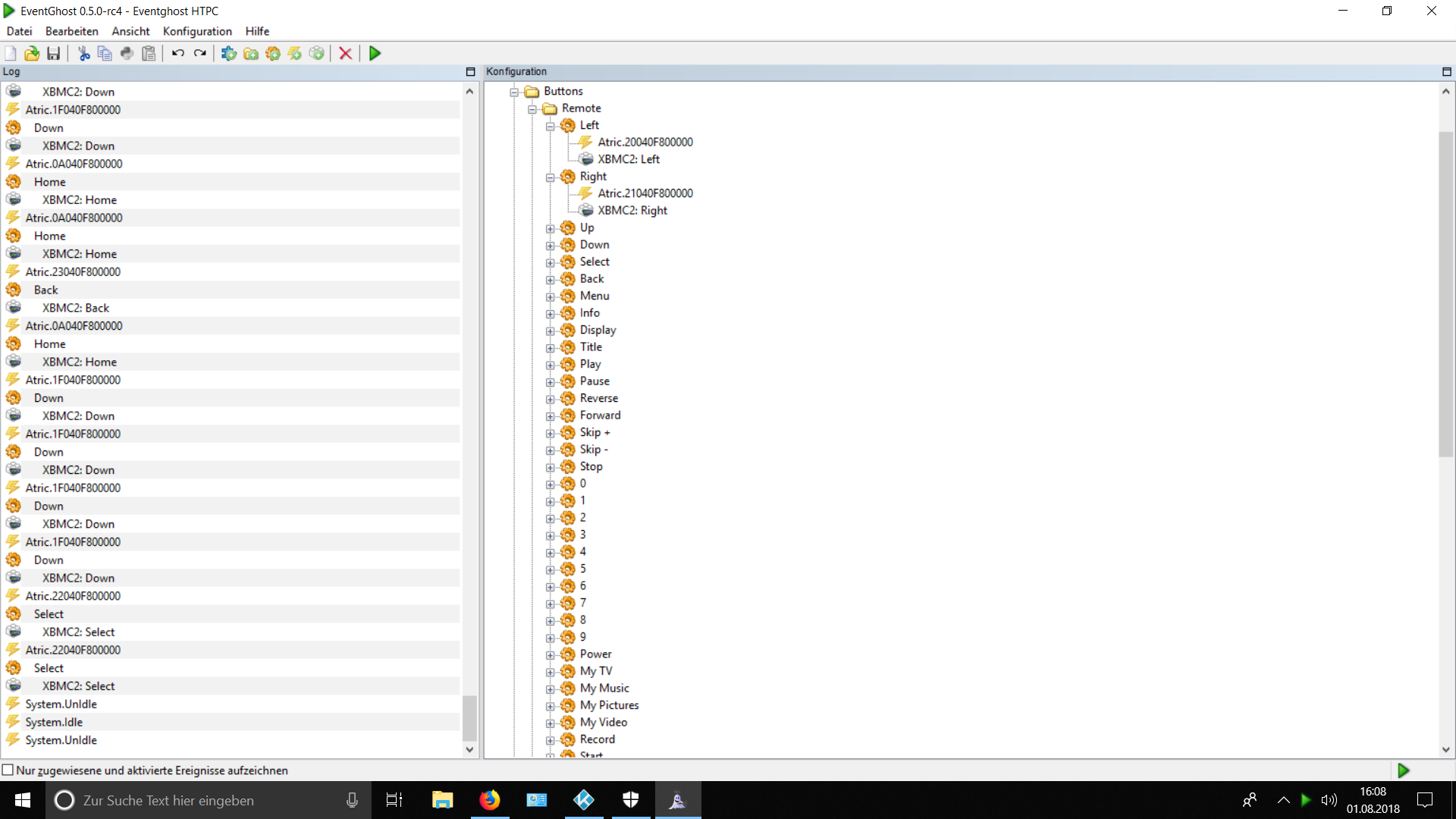
Task: Open the Konfiguration menu
Action: 197,31
